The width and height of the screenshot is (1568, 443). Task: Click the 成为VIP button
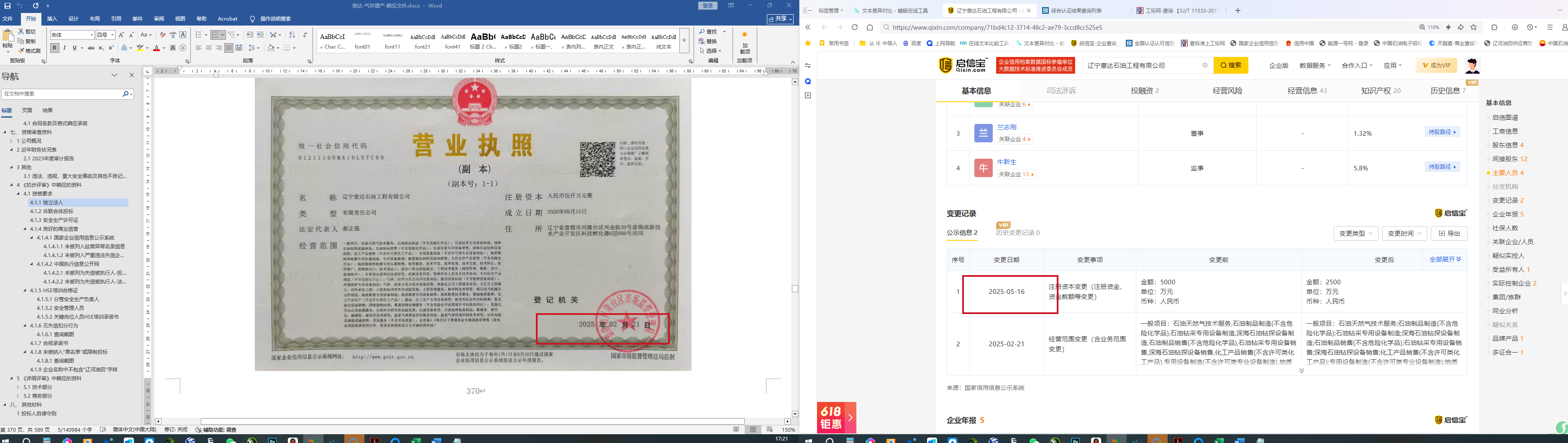click(1436, 65)
